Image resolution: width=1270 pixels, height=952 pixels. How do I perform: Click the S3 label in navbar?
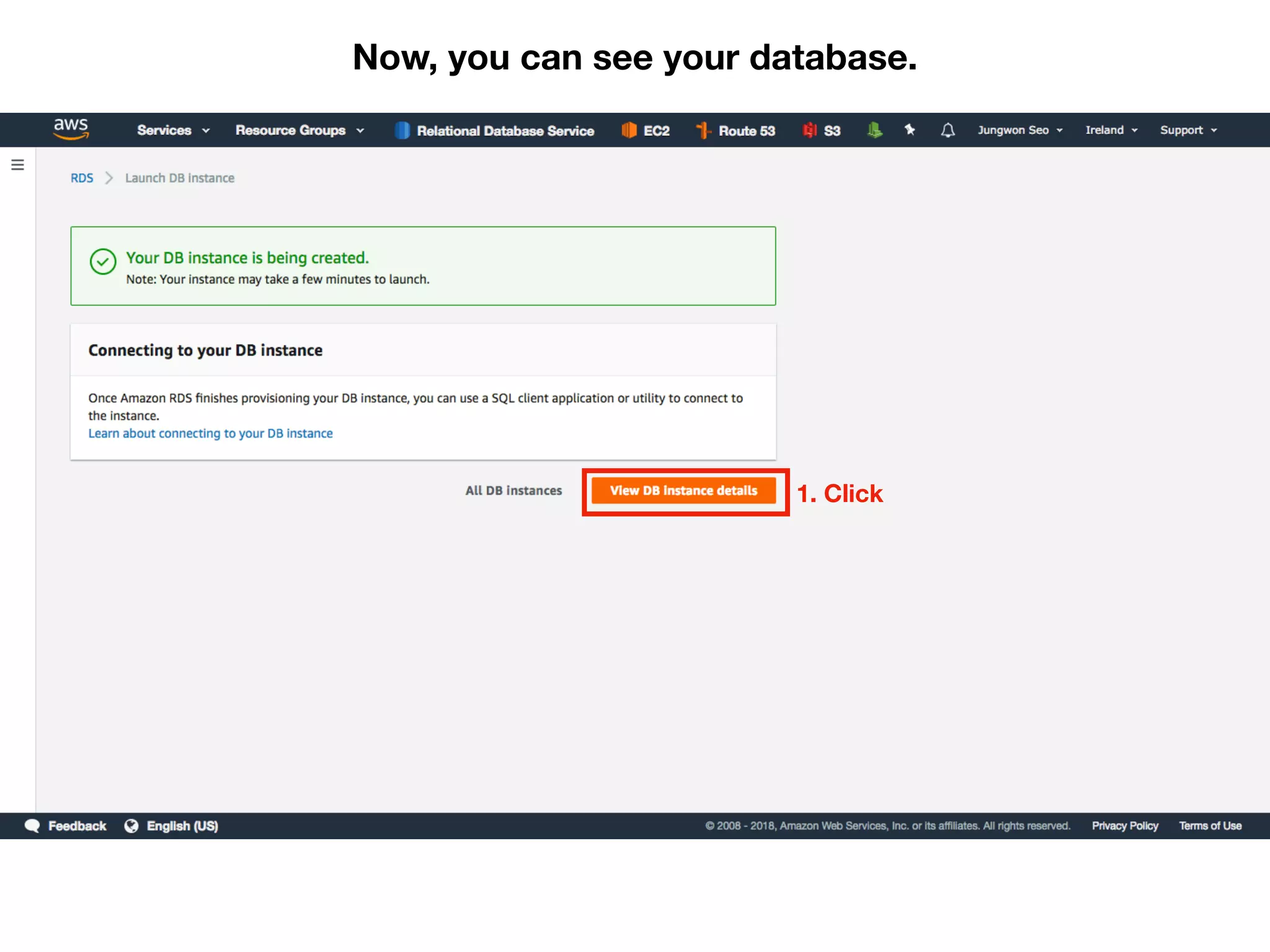[832, 131]
